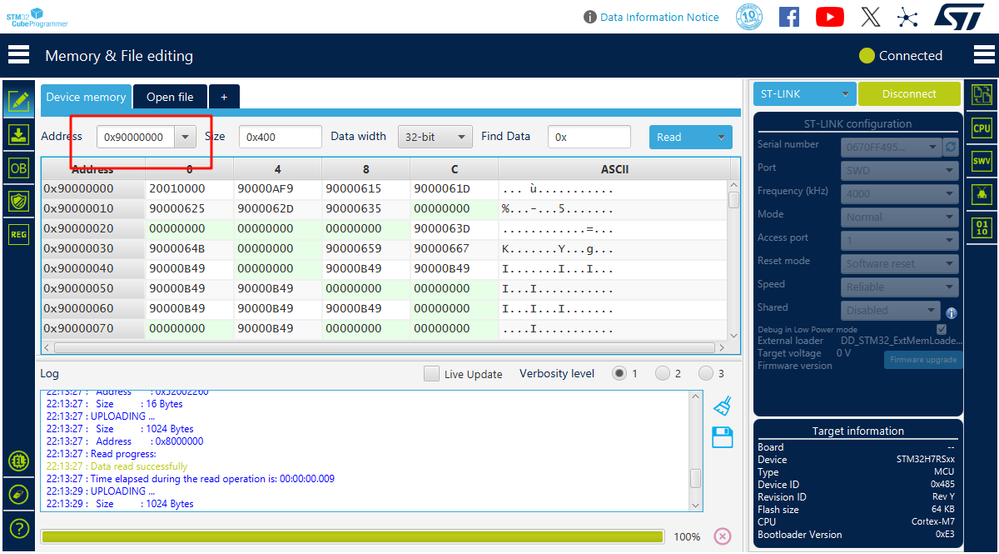Open the bug fault analyzer icon
This screenshot has width=999, height=554.
(982, 194)
